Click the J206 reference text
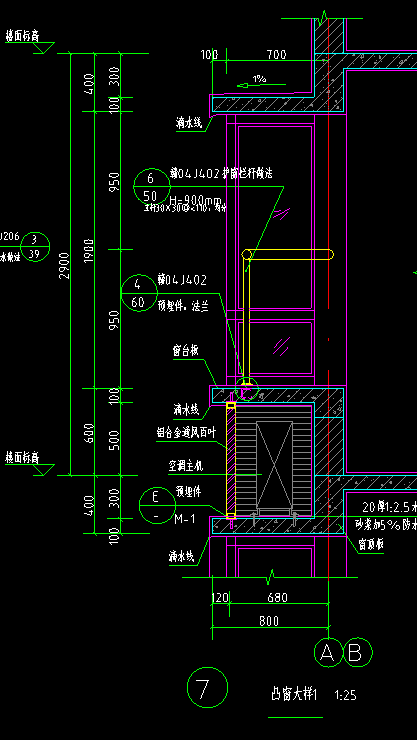The height and width of the screenshot is (740, 417). [x=9, y=236]
